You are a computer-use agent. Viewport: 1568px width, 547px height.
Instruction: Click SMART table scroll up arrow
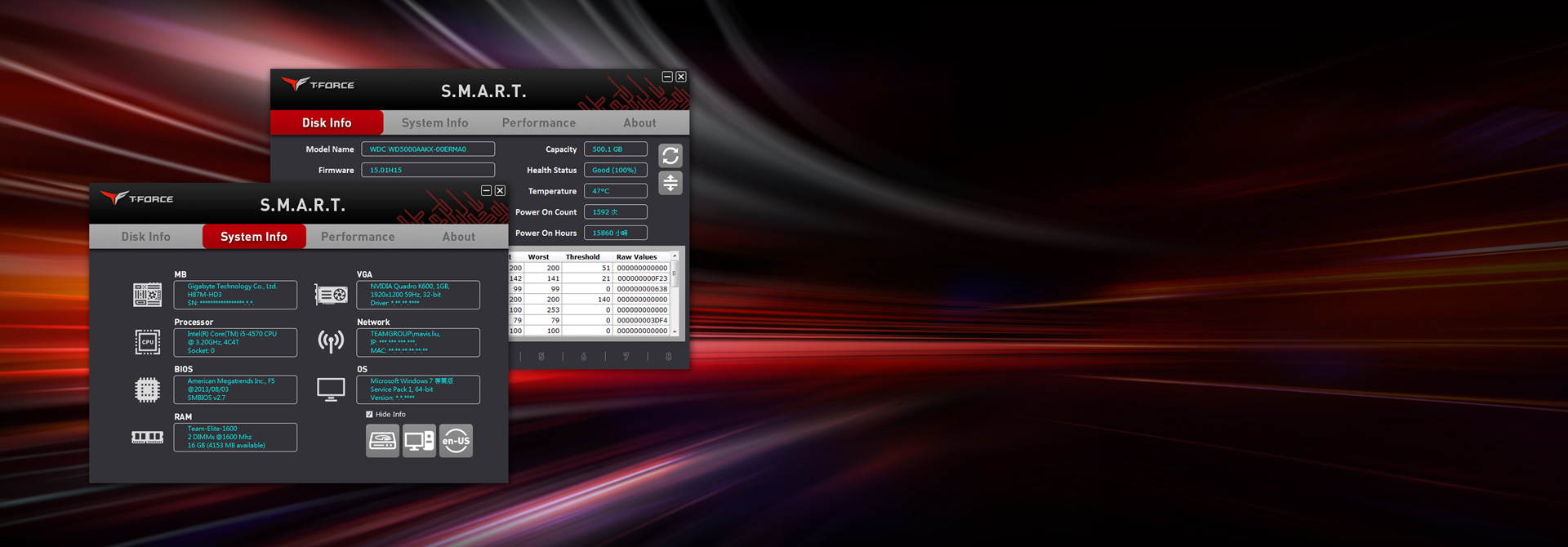point(675,256)
